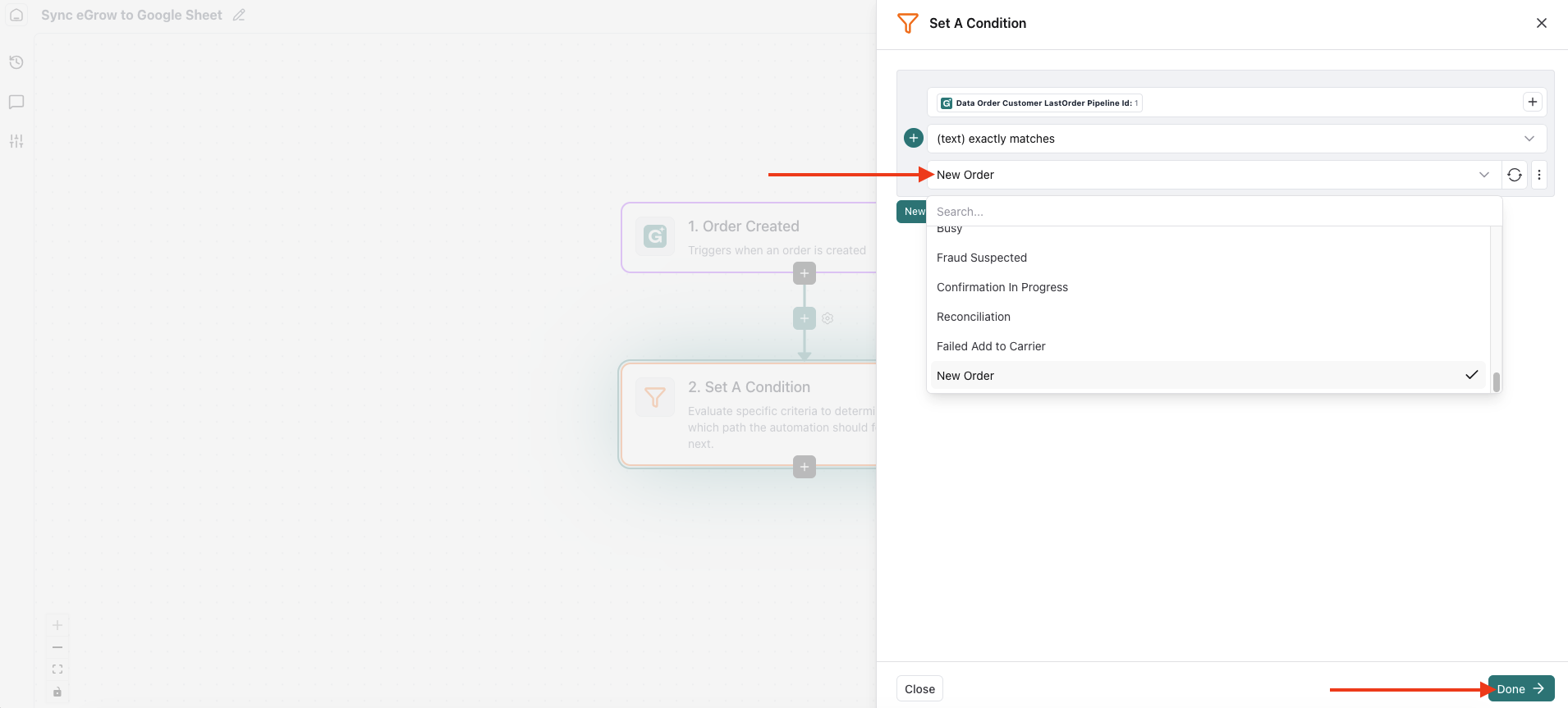
Task: Collapse the New Order value dropdown
Action: [1483, 175]
